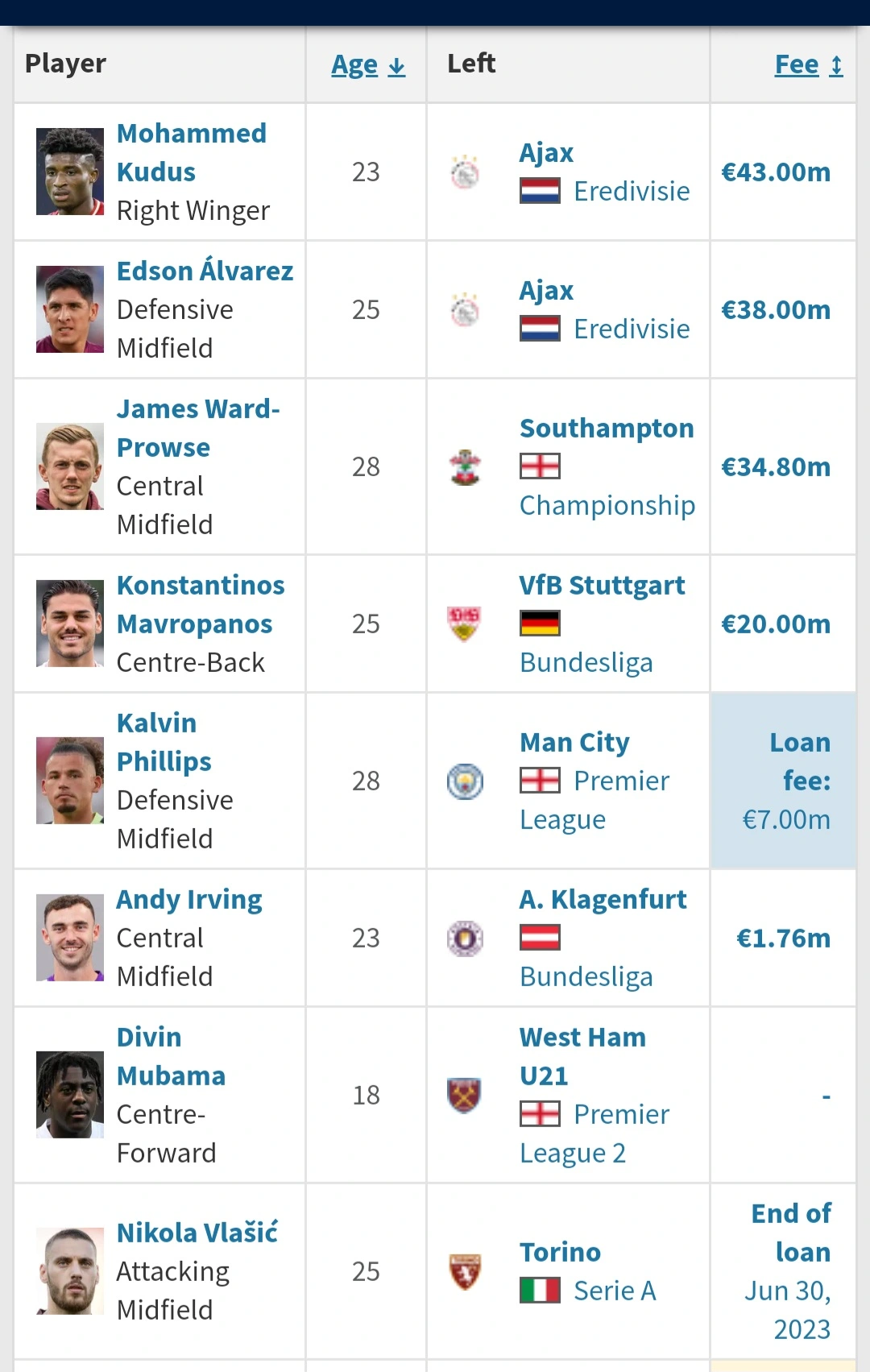Click the Manchester City club crest

465,781
